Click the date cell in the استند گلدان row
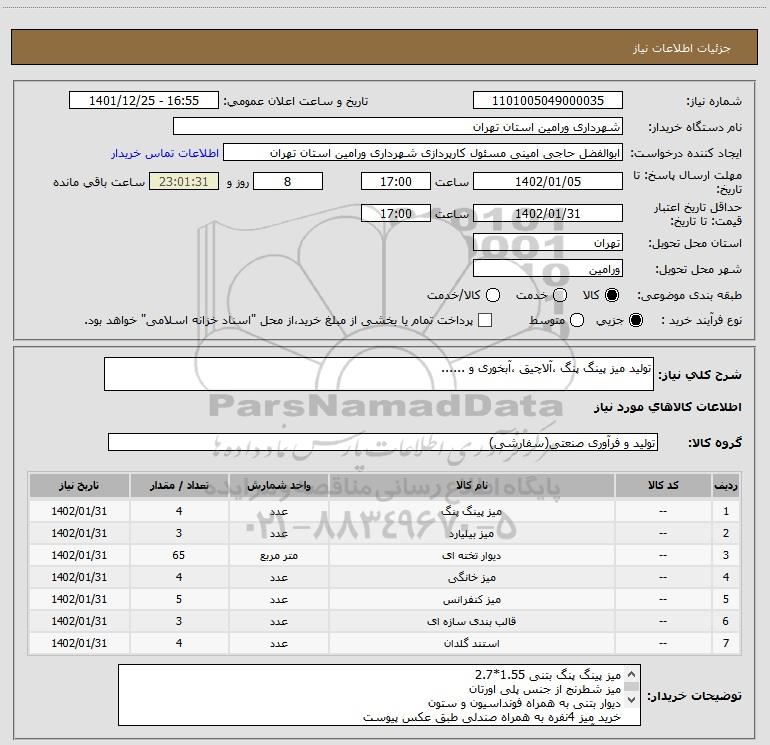Viewport: 770px width, 745px height. click(79, 643)
